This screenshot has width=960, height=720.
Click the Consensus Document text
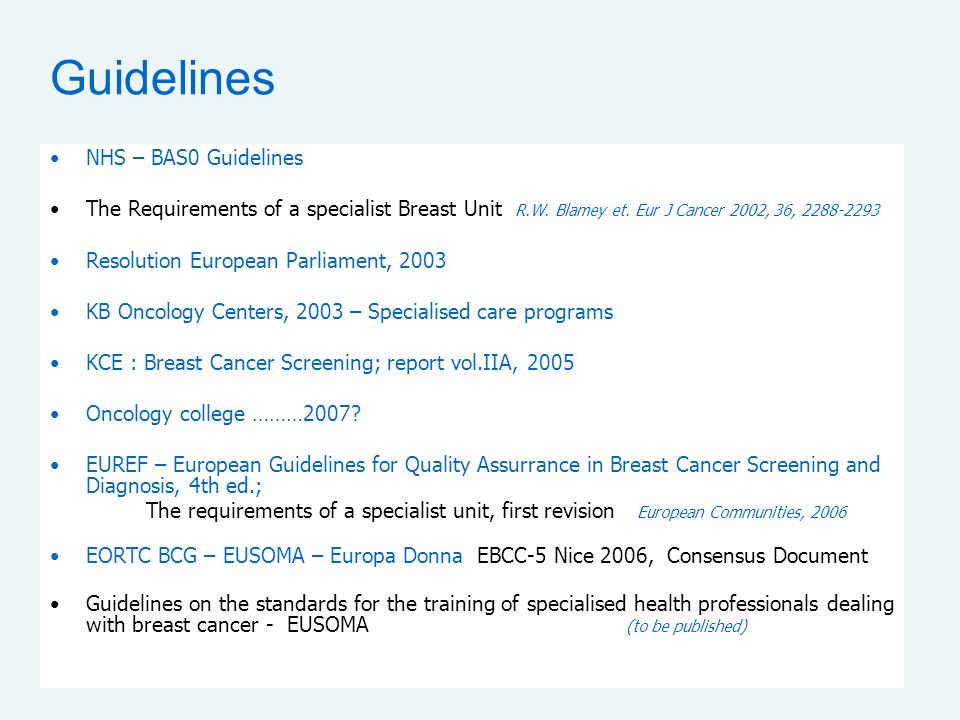tap(767, 556)
